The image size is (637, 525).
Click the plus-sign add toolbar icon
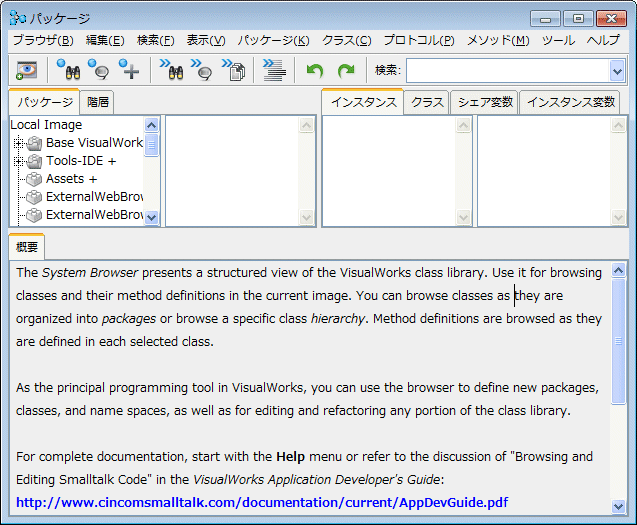click(x=129, y=70)
